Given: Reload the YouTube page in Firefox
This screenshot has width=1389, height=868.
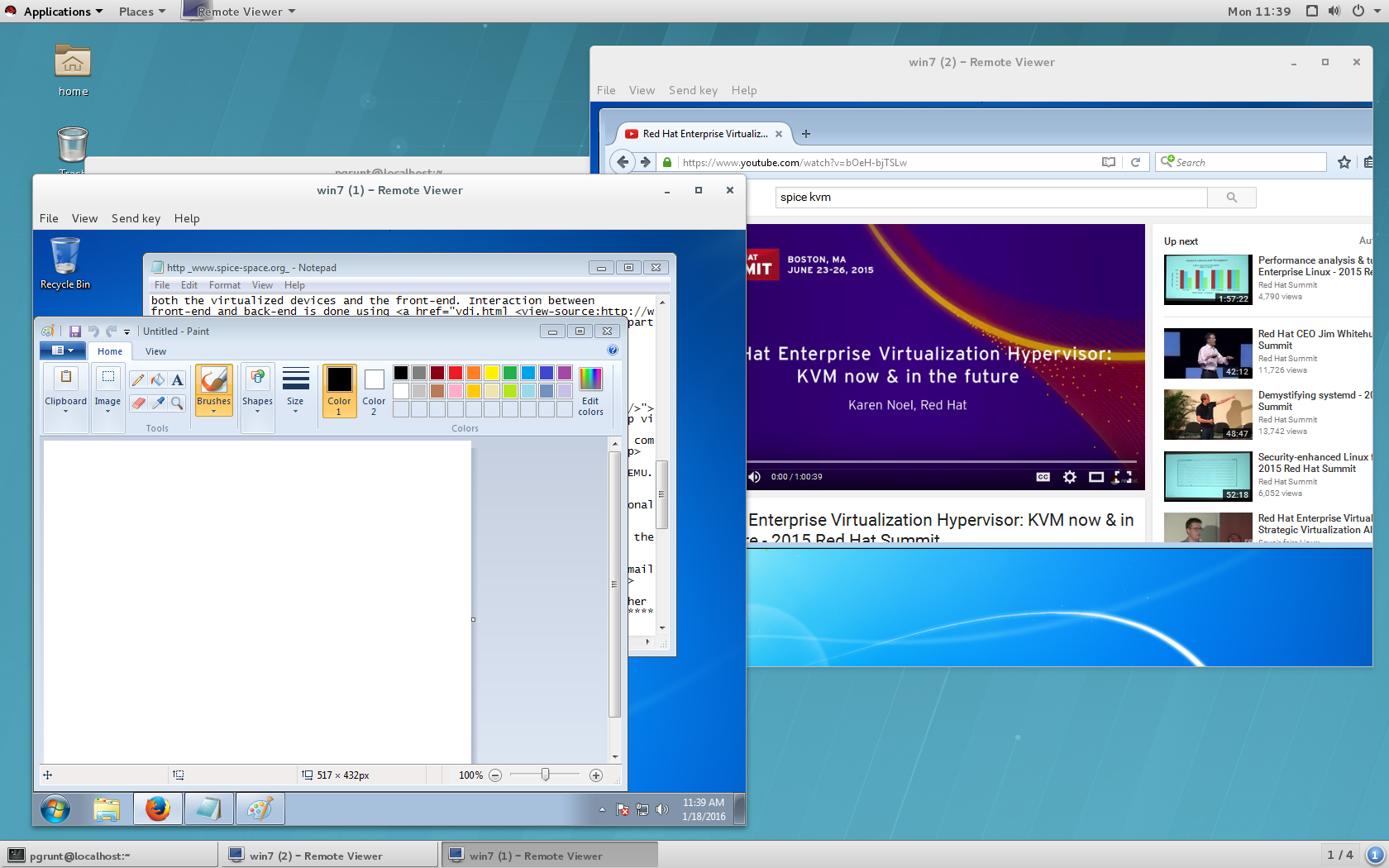Looking at the screenshot, I should pos(1136,163).
